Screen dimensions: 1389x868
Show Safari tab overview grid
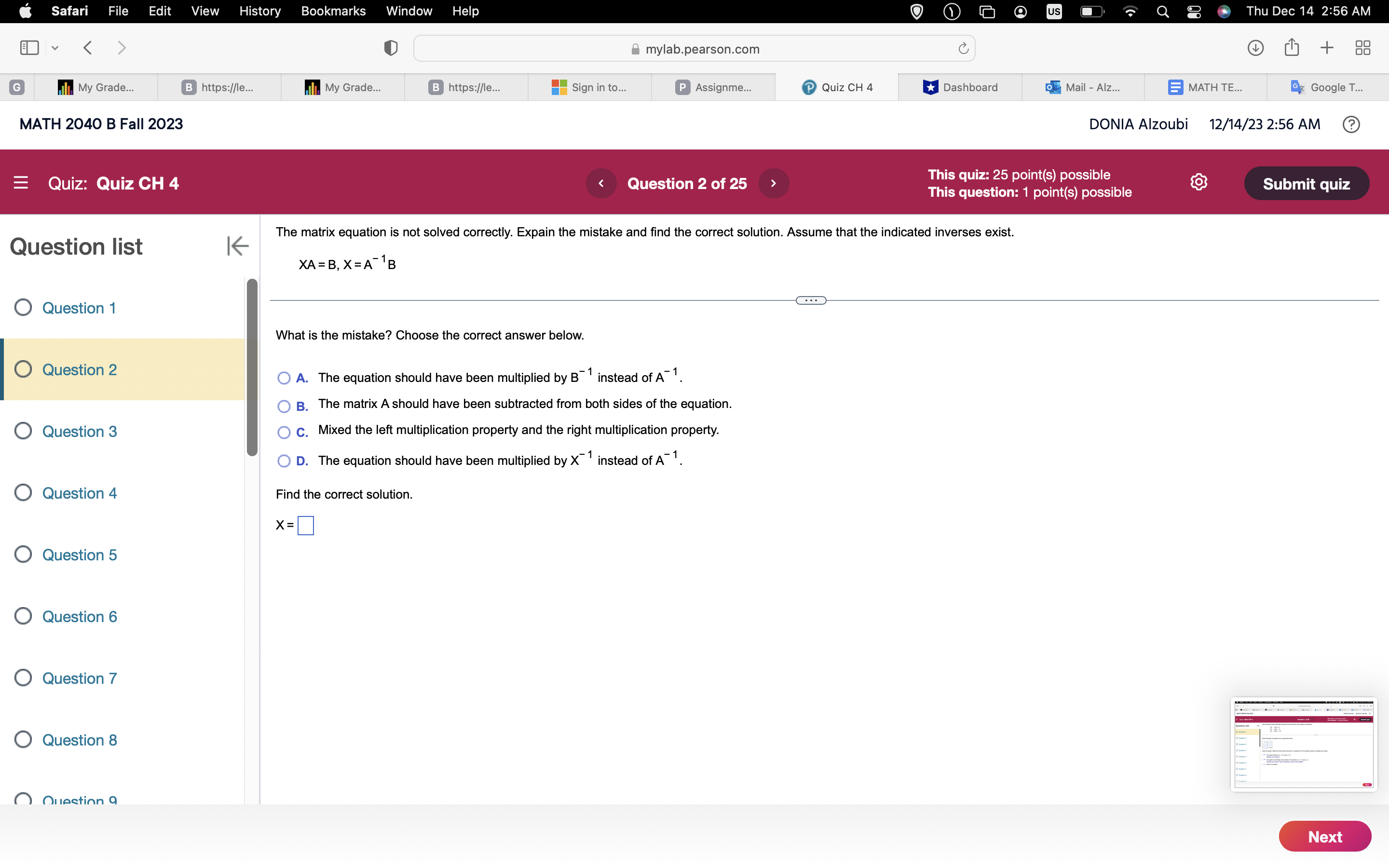click(1362, 48)
